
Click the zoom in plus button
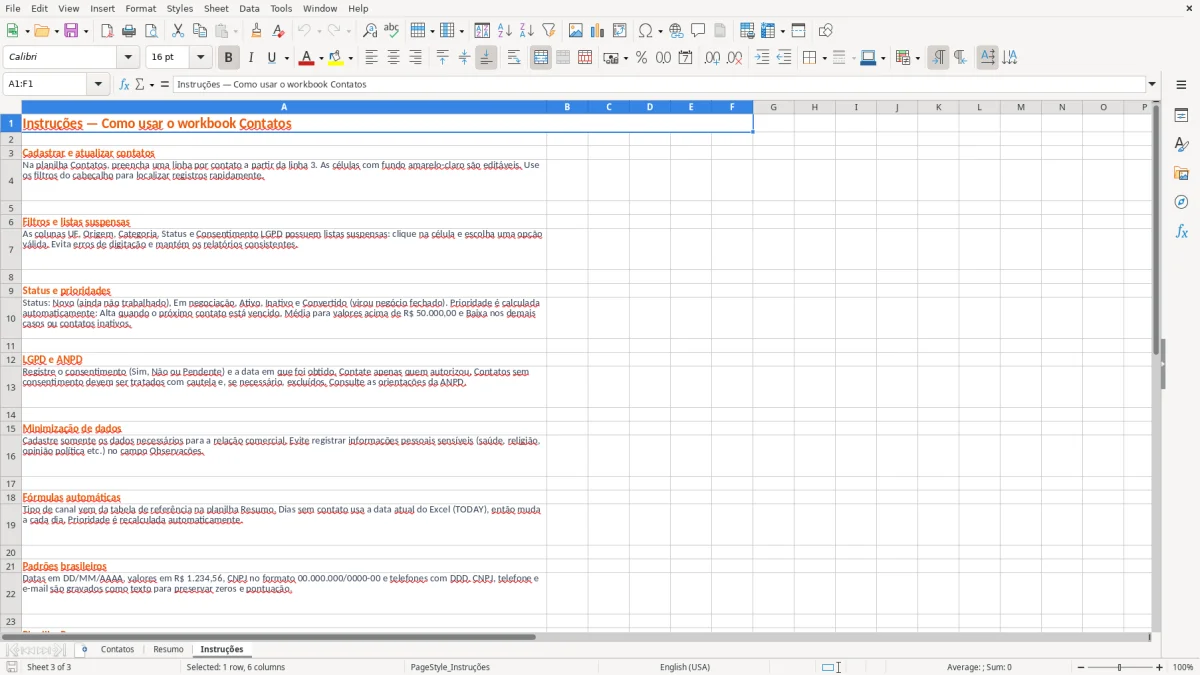[x=1160, y=667]
